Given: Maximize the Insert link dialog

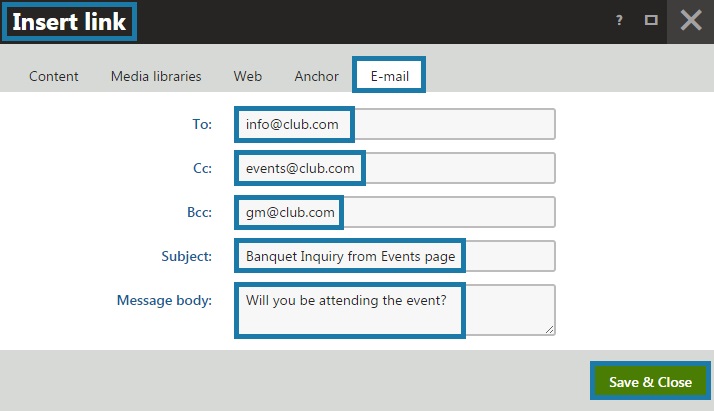Looking at the screenshot, I should [651, 20].
